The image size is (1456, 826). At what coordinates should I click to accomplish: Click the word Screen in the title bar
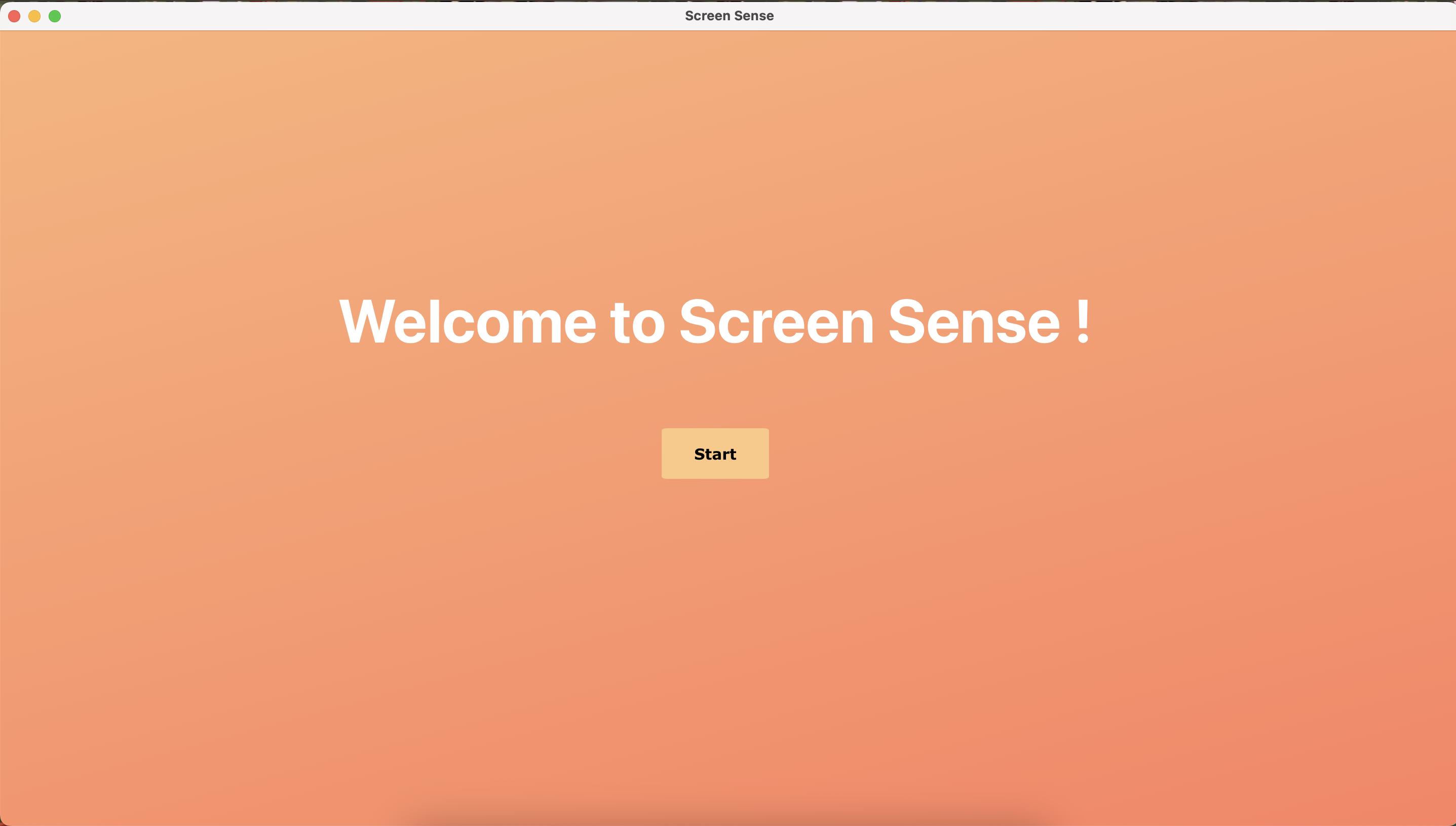tap(707, 16)
